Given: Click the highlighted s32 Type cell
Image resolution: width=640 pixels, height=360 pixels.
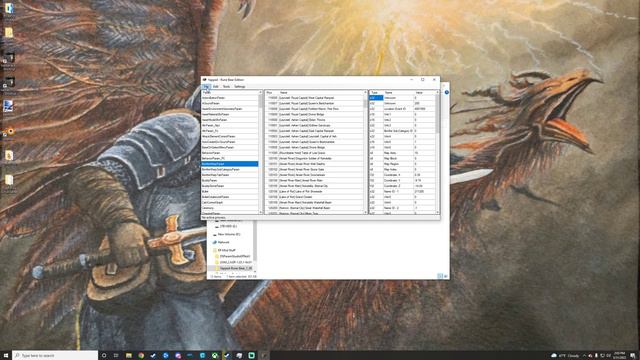Looking at the screenshot, I should tap(376, 98).
